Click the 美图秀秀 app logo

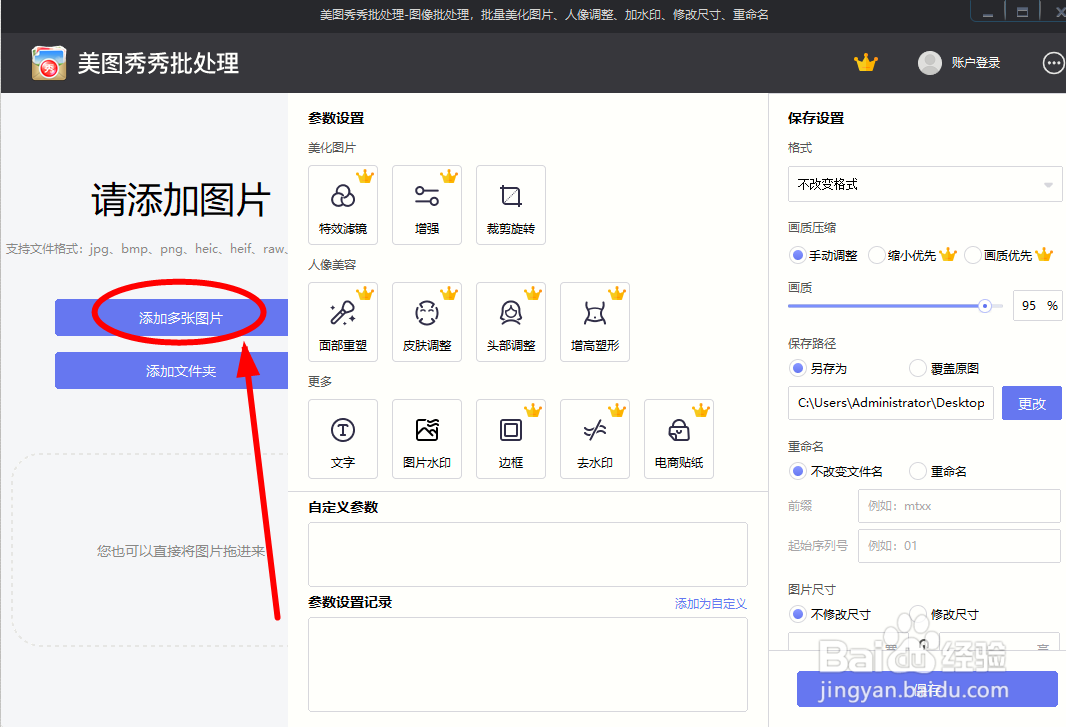(49, 63)
